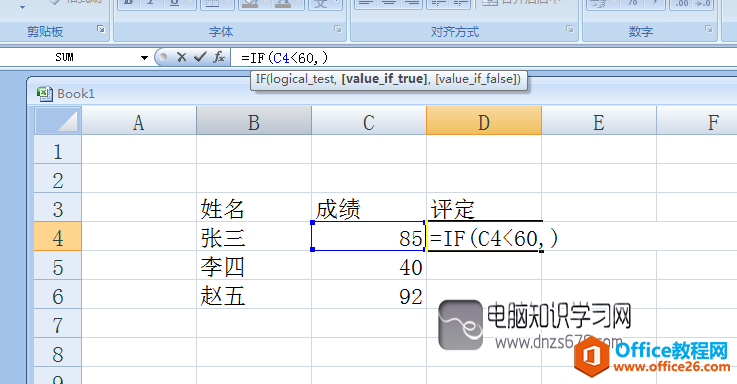Select all cells using corner button
This screenshot has height=384, width=737.
click(x=58, y=121)
